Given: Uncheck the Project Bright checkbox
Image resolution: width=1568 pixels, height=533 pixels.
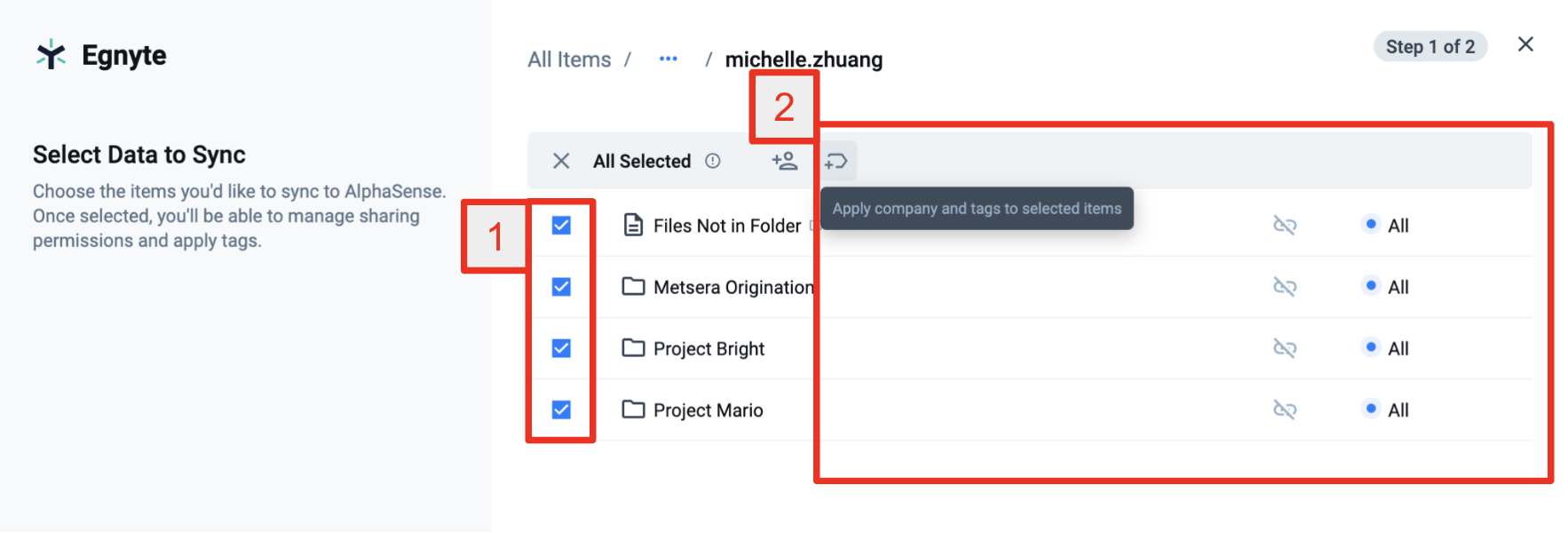Looking at the screenshot, I should point(561,348).
